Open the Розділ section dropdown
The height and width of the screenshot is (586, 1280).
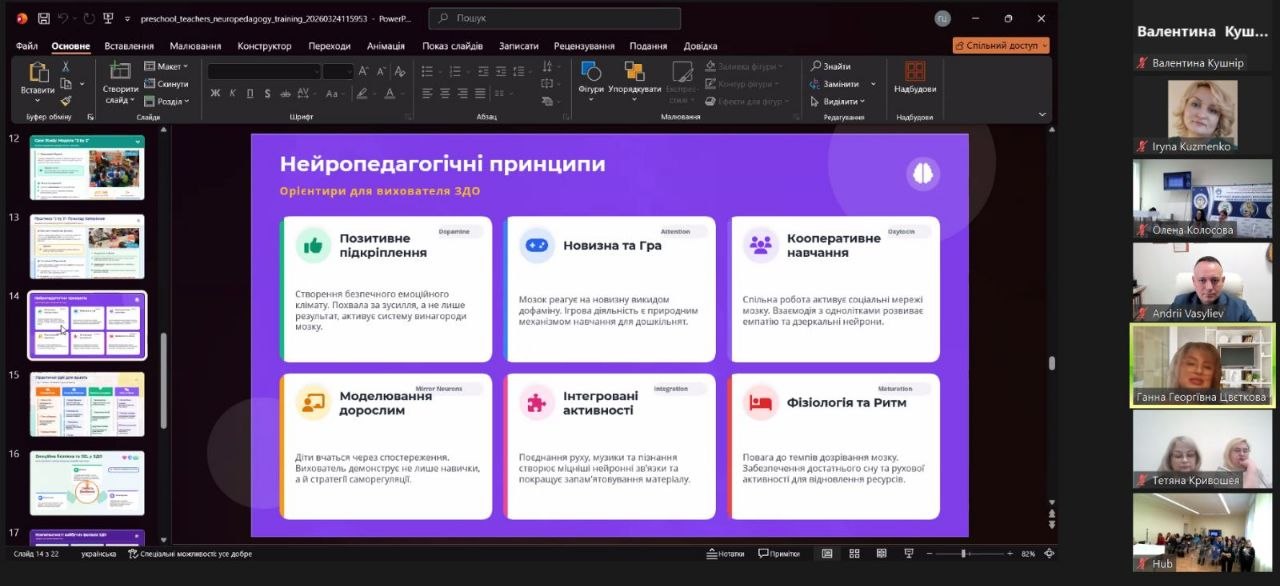[165, 101]
